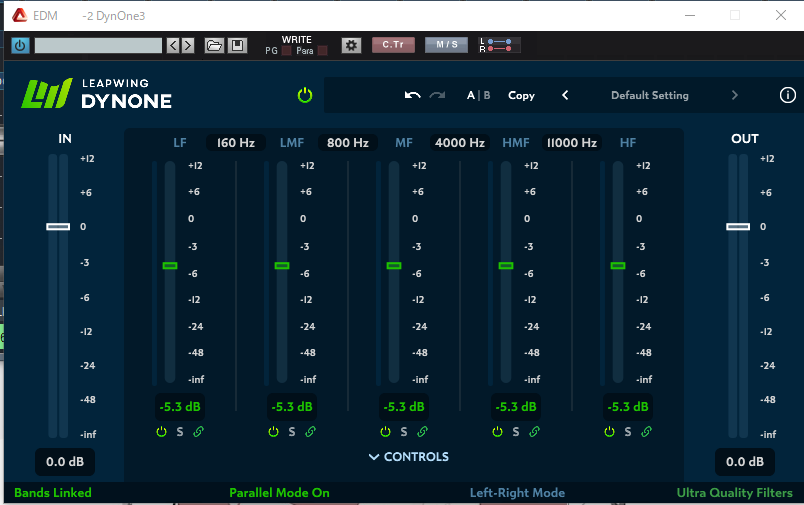Open the L/R channel routing icon
Image resolution: width=804 pixels, height=505 pixels.
click(x=499, y=45)
